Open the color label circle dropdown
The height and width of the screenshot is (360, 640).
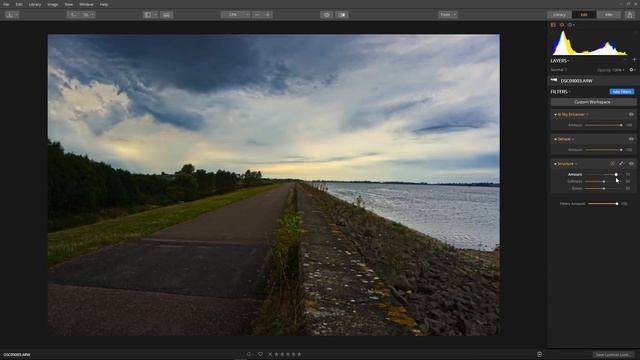click(x=249, y=354)
